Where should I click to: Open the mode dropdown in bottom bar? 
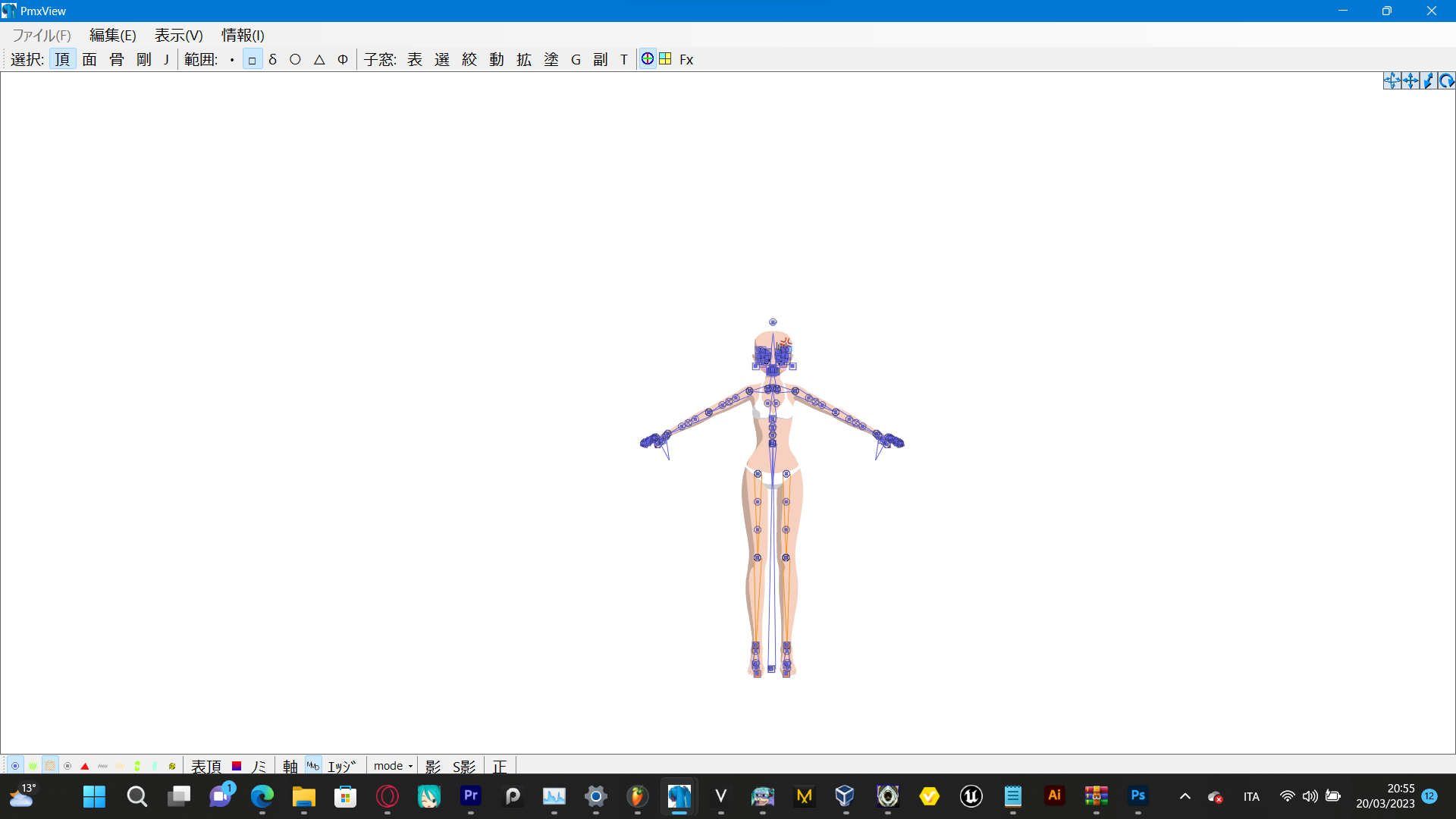(393, 767)
